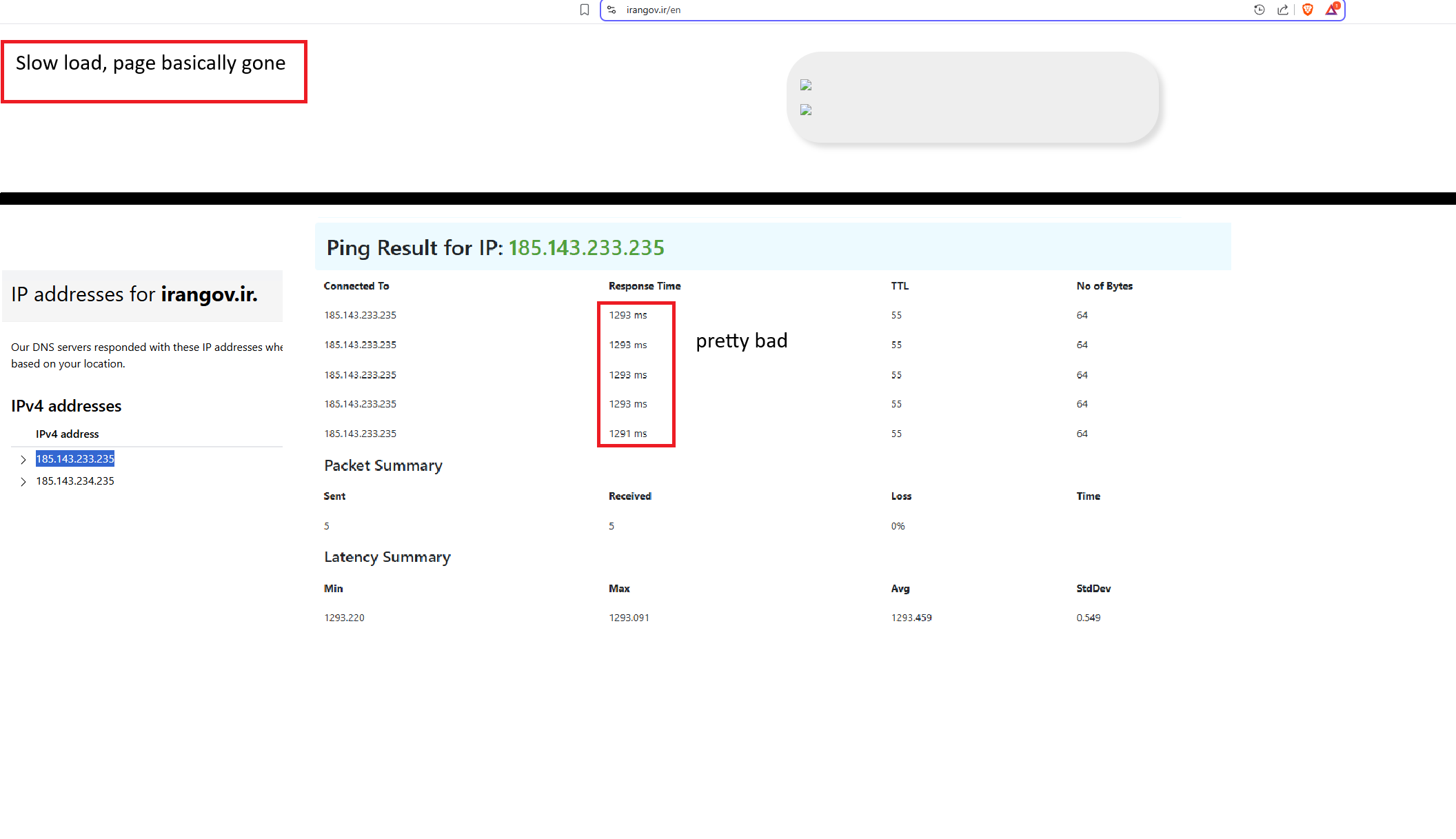Click the share icon in address bar
Image resolution: width=1456 pixels, height=839 pixels.
(x=1283, y=10)
